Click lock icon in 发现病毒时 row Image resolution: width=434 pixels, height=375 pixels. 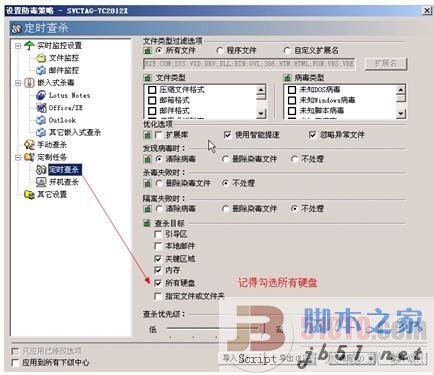click(x=147, y=159)
